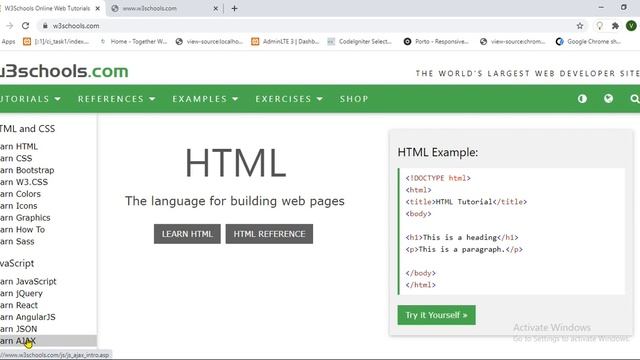
Task: Expand the Exercises dropdown menu
Action: coord(289,99)
